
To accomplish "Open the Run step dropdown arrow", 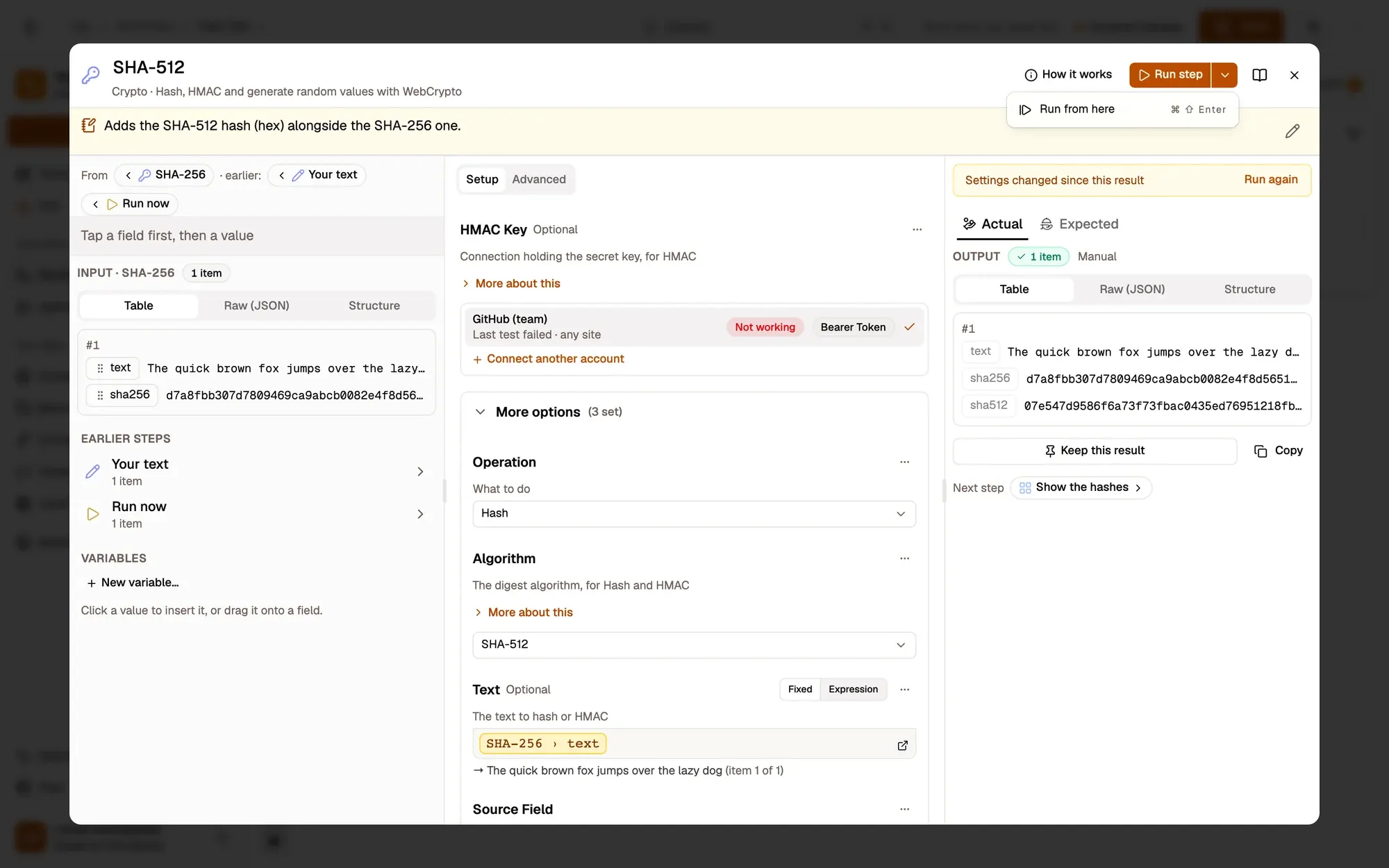I will pos(1224,75).
